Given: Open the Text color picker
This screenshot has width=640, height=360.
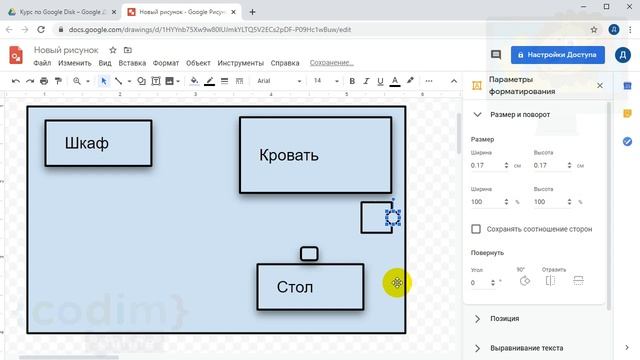Looking at the screenshot, I should [x=395, y=81].
